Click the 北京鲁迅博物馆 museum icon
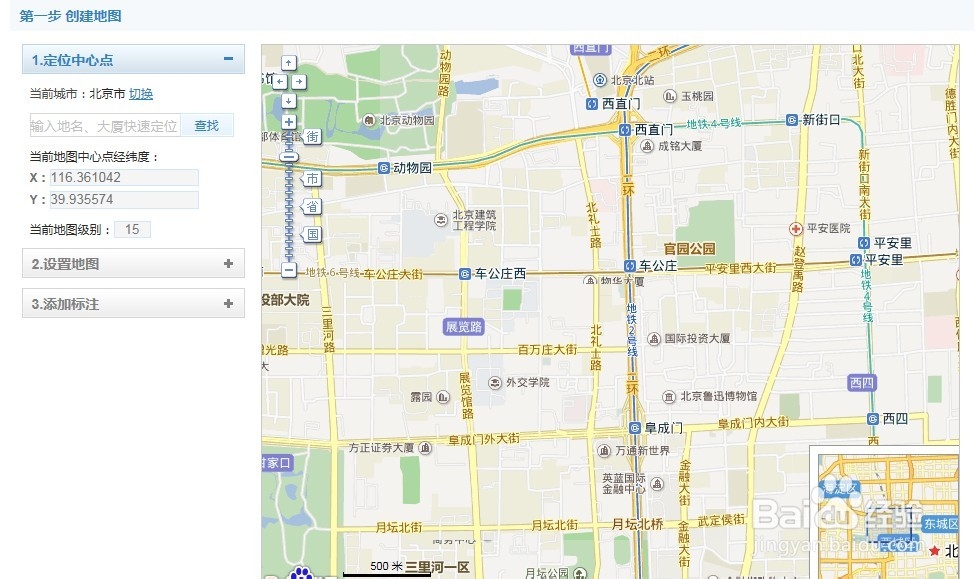 [669, 397]
